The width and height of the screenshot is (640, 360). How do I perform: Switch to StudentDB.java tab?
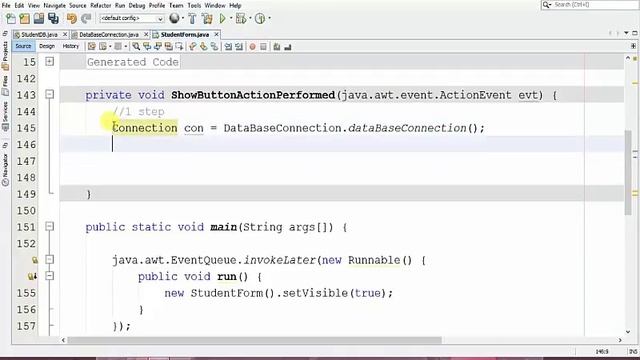(39, 35)
